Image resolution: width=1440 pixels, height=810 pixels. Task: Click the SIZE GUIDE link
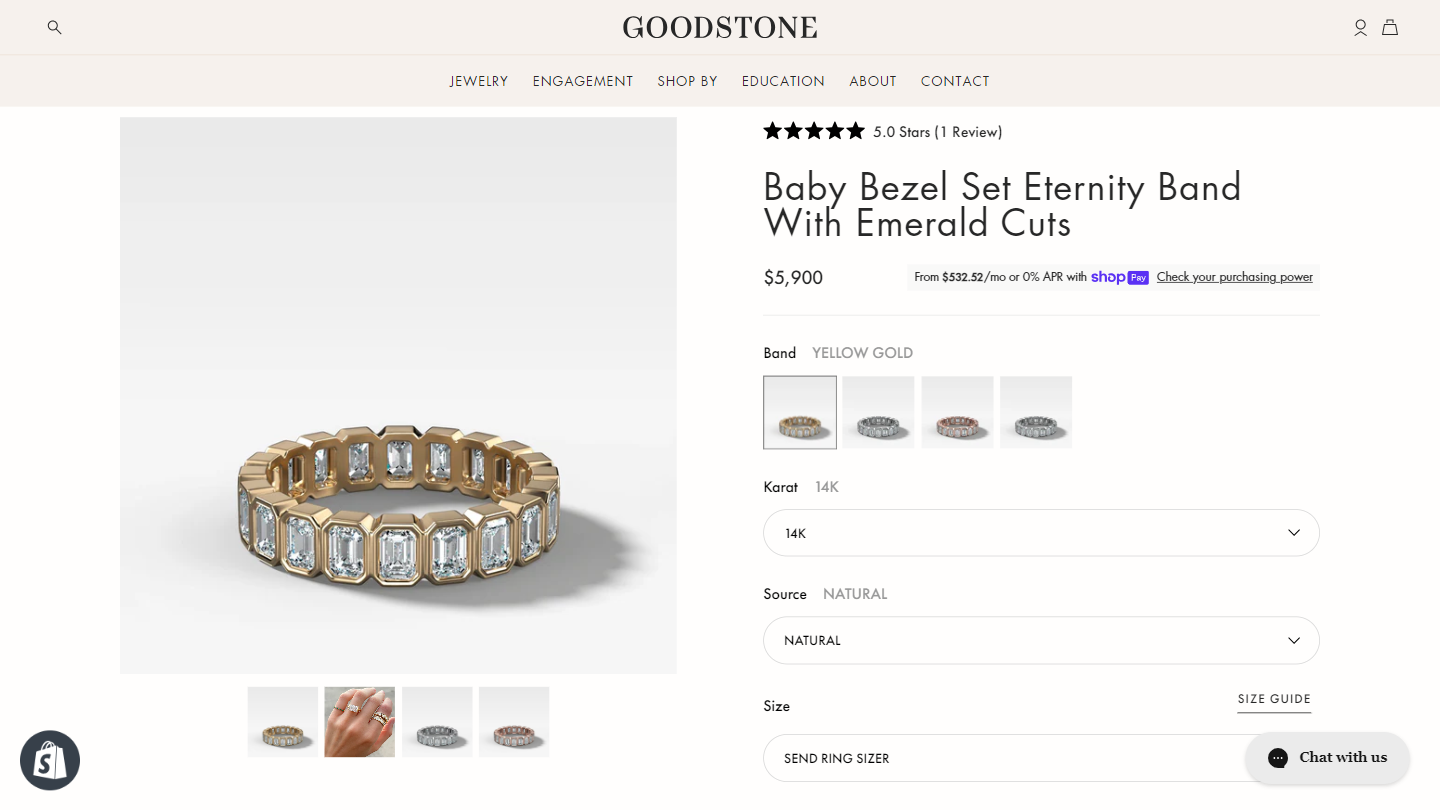click(x=1274, y=699)
